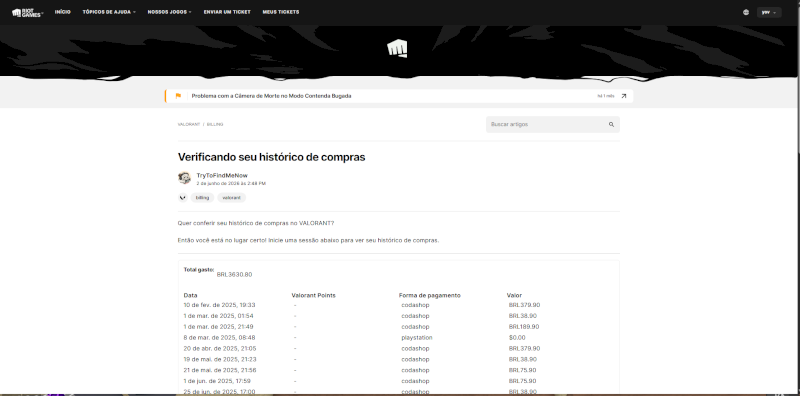800x396 pixels.
Task: Click the "Quer conferir seu histórico" paragraph
Action: point(256,223)
